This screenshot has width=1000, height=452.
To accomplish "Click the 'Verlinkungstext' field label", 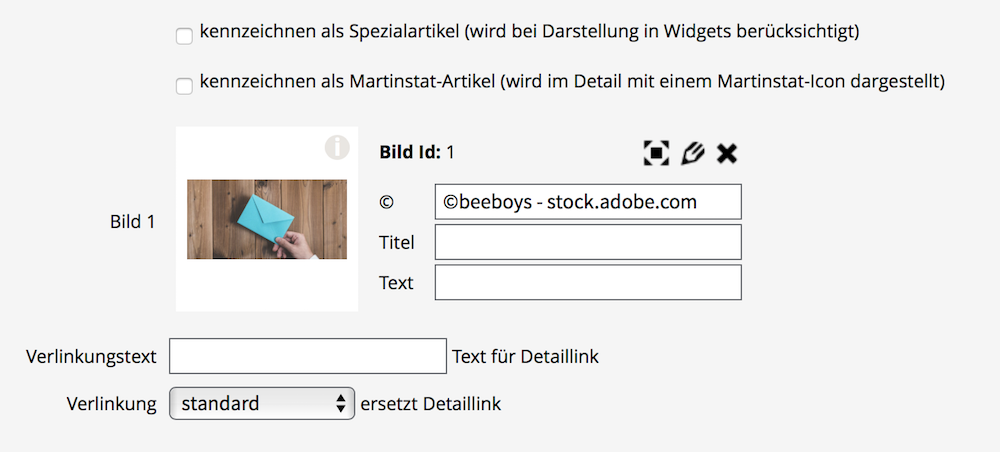I will 92,356.
